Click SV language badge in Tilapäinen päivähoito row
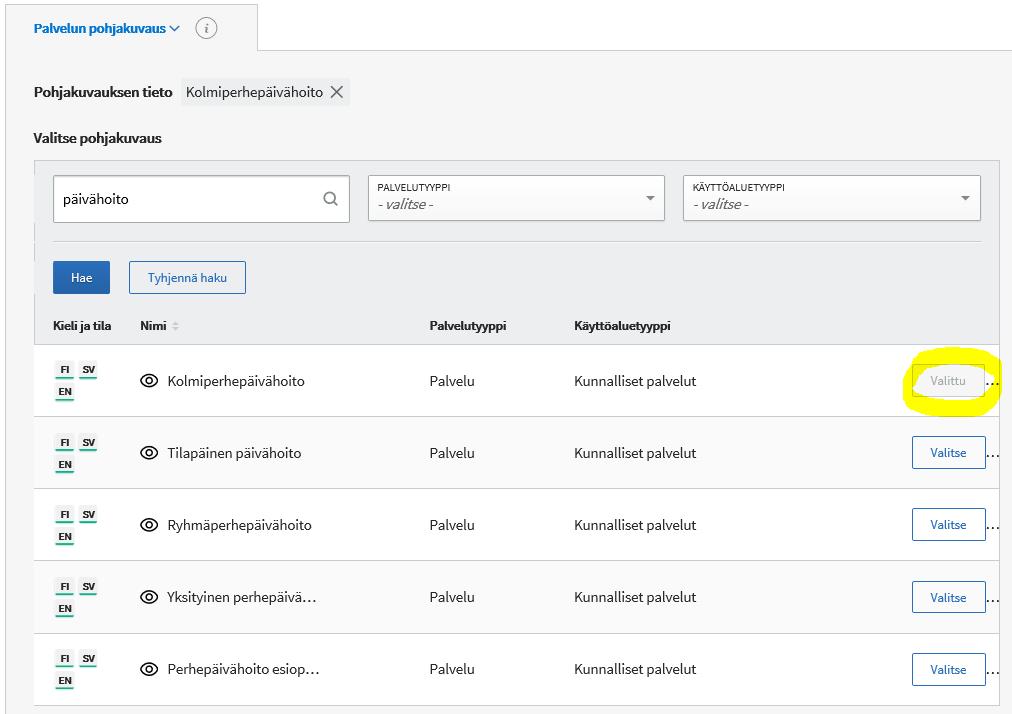This screenshot has width=1012, height=714. 88,443
